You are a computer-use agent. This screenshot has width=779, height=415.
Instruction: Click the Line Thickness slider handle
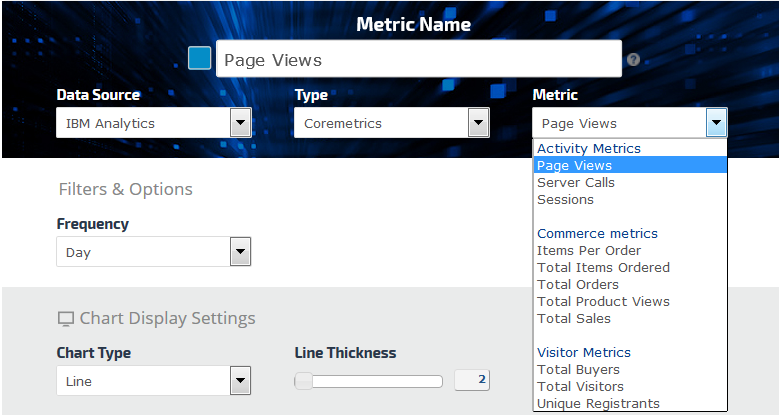pyautogui.click(x=304, y=381)
